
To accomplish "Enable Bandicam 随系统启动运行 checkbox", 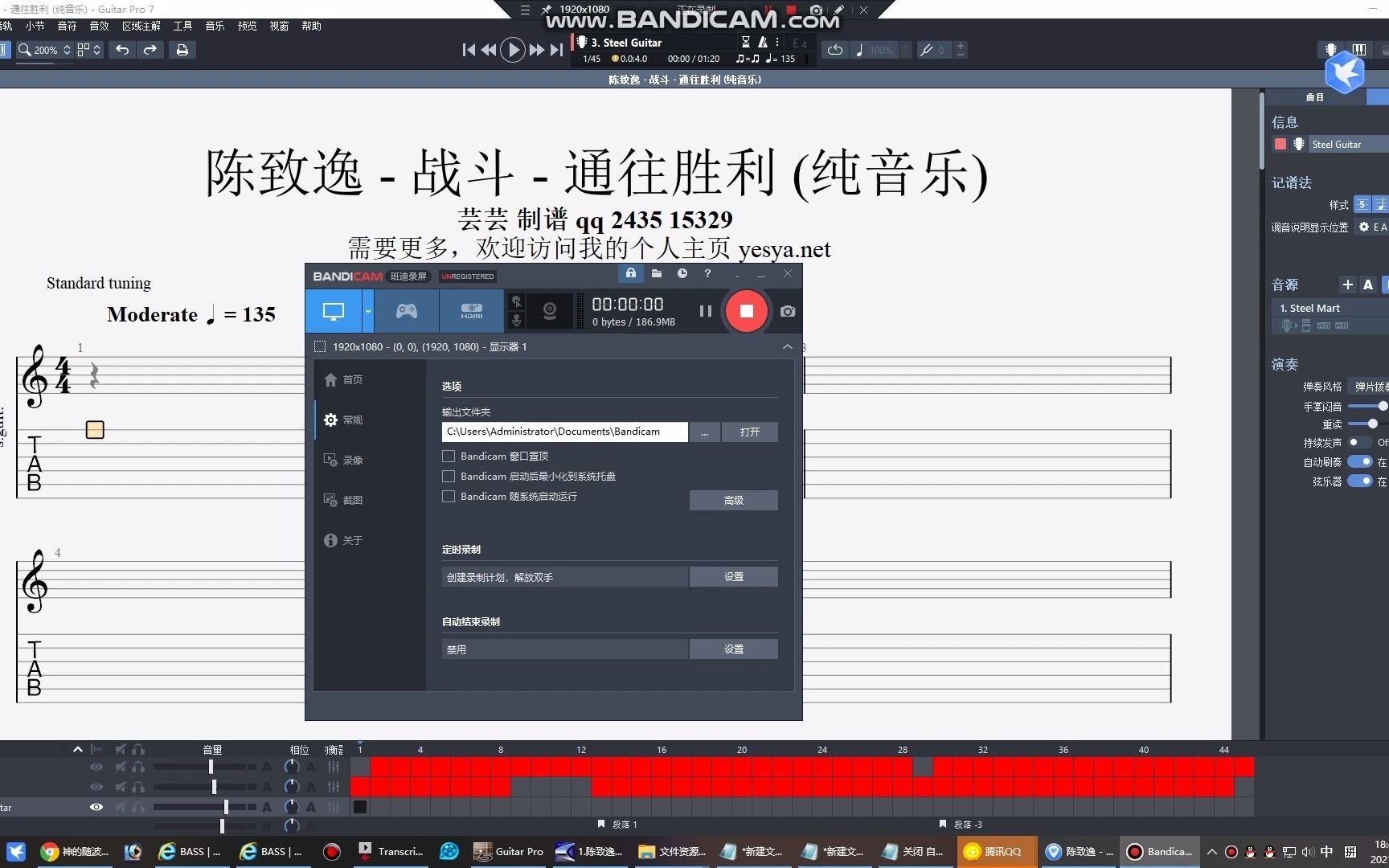I will 449,496.
